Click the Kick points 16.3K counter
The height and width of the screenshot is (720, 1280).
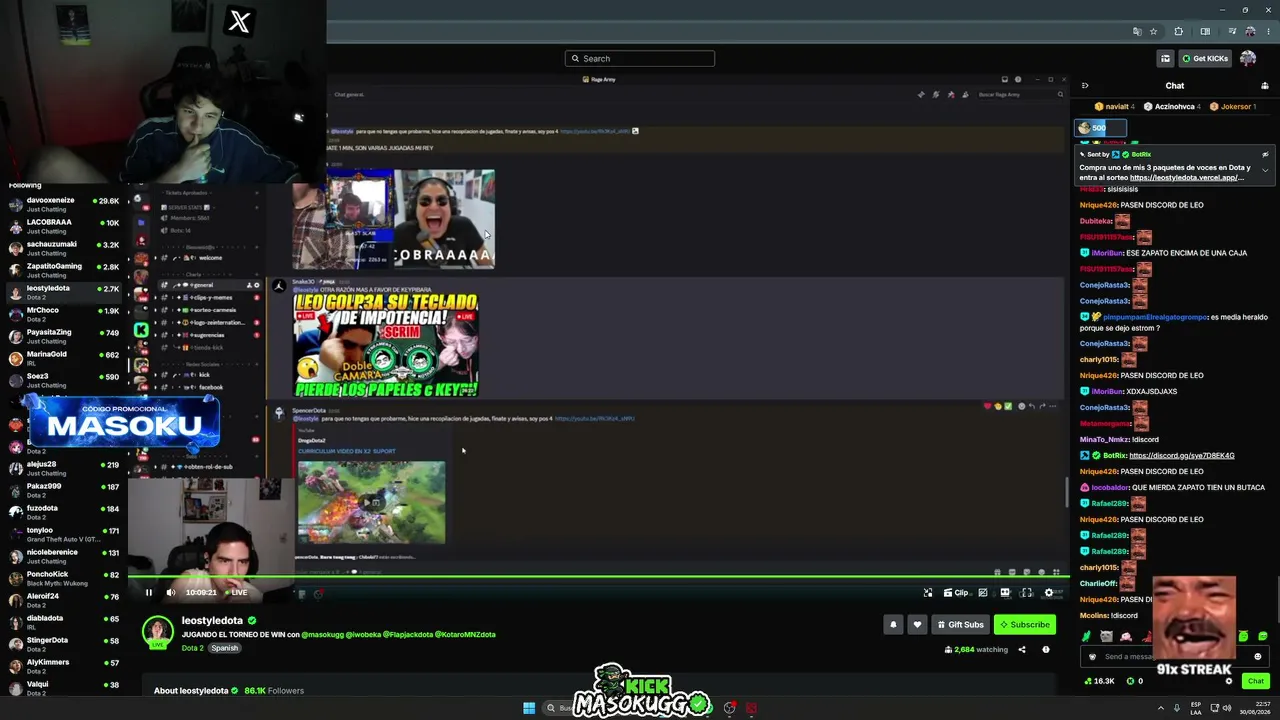(1100, 681)
